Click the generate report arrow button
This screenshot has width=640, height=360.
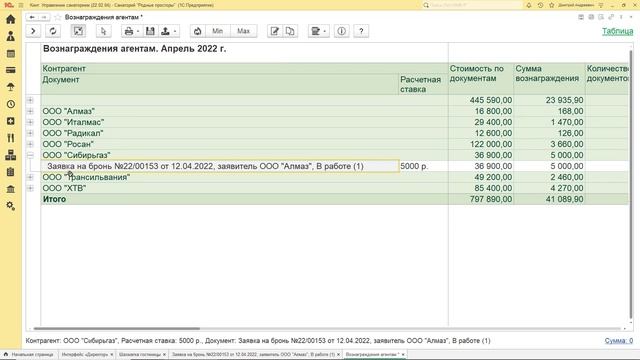point(33,31)
